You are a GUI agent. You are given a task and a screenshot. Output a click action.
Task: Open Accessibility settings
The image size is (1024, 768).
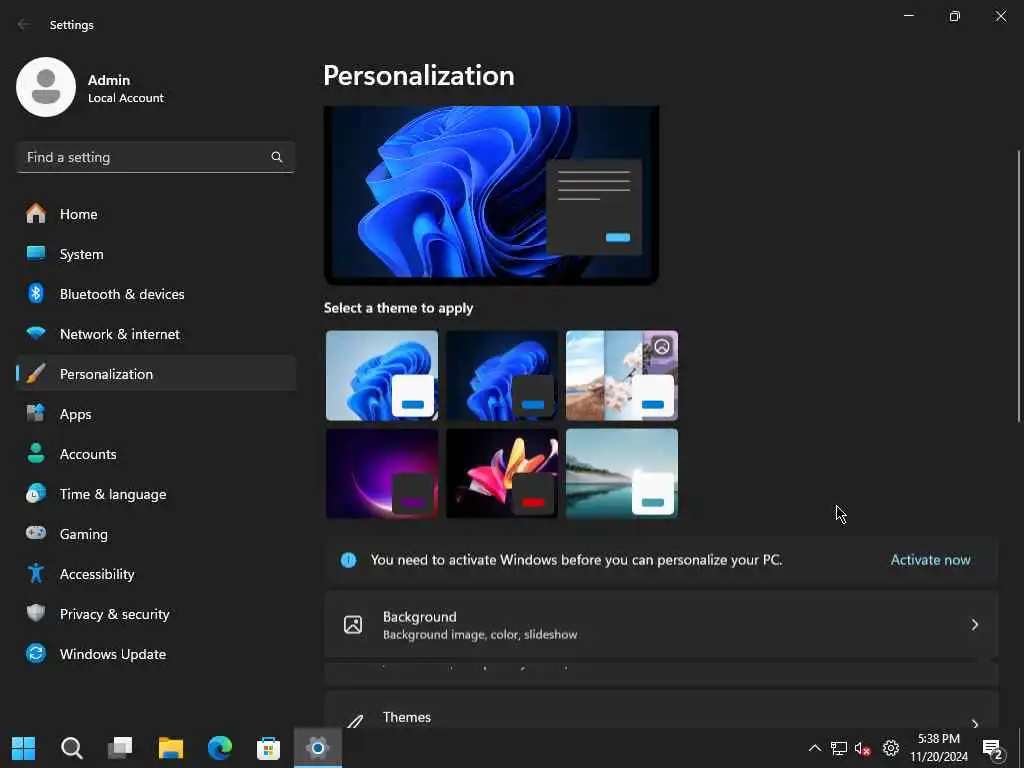[x=156, y=573]
